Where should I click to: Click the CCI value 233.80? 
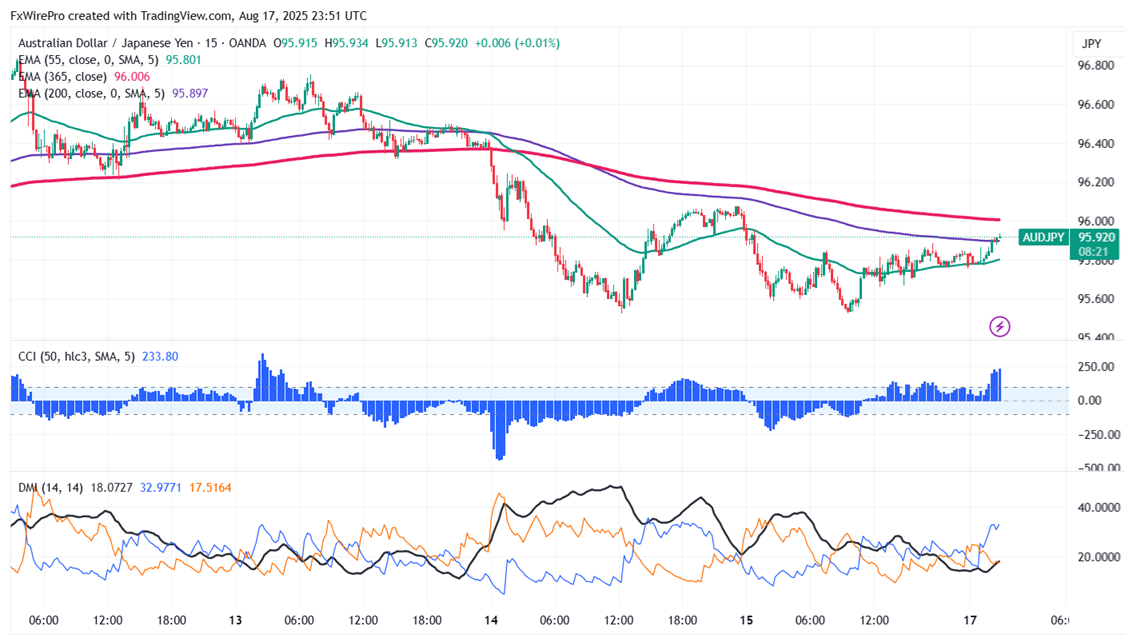(x=160, y=356)
